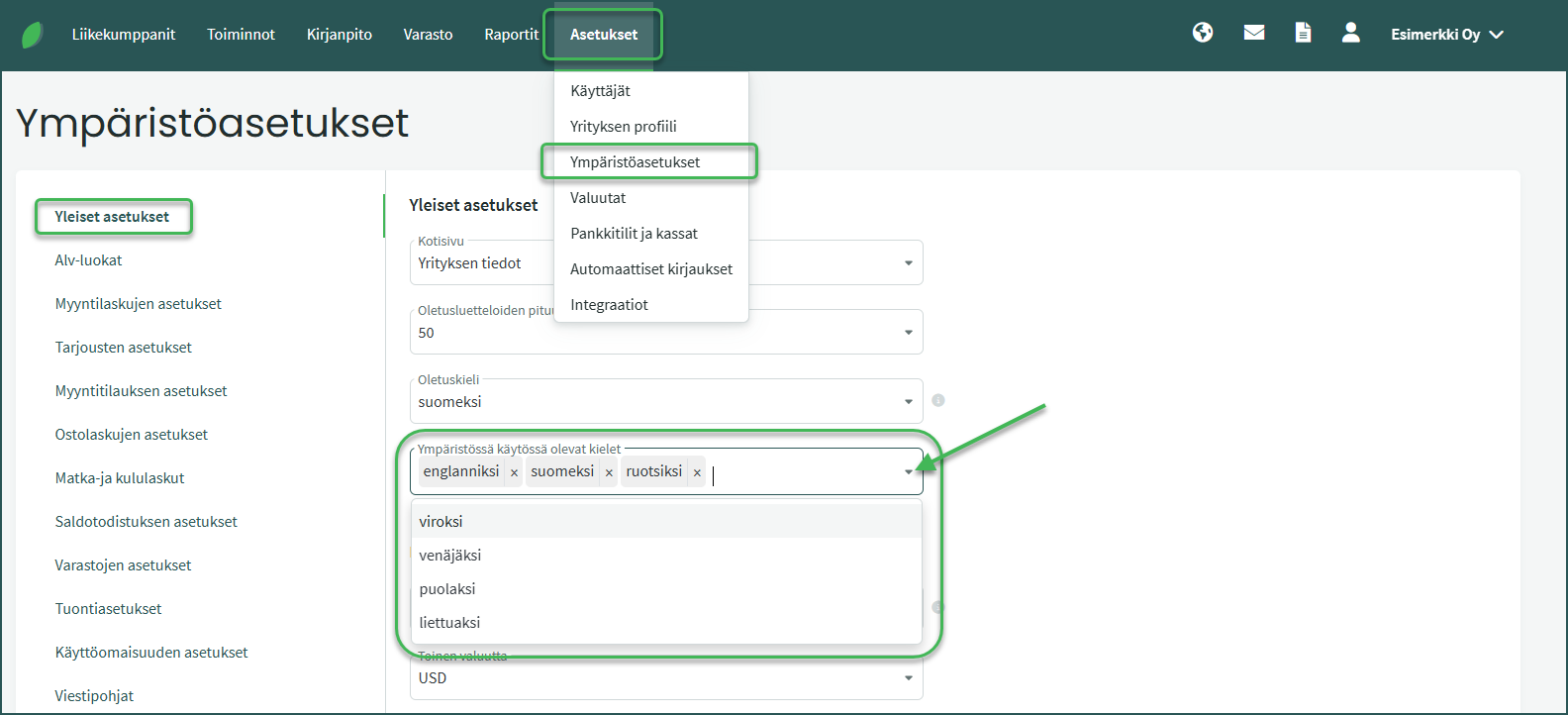The image size is (1568, 715).
Task: Click the green leaf home logo
Action: coord(33,35)
